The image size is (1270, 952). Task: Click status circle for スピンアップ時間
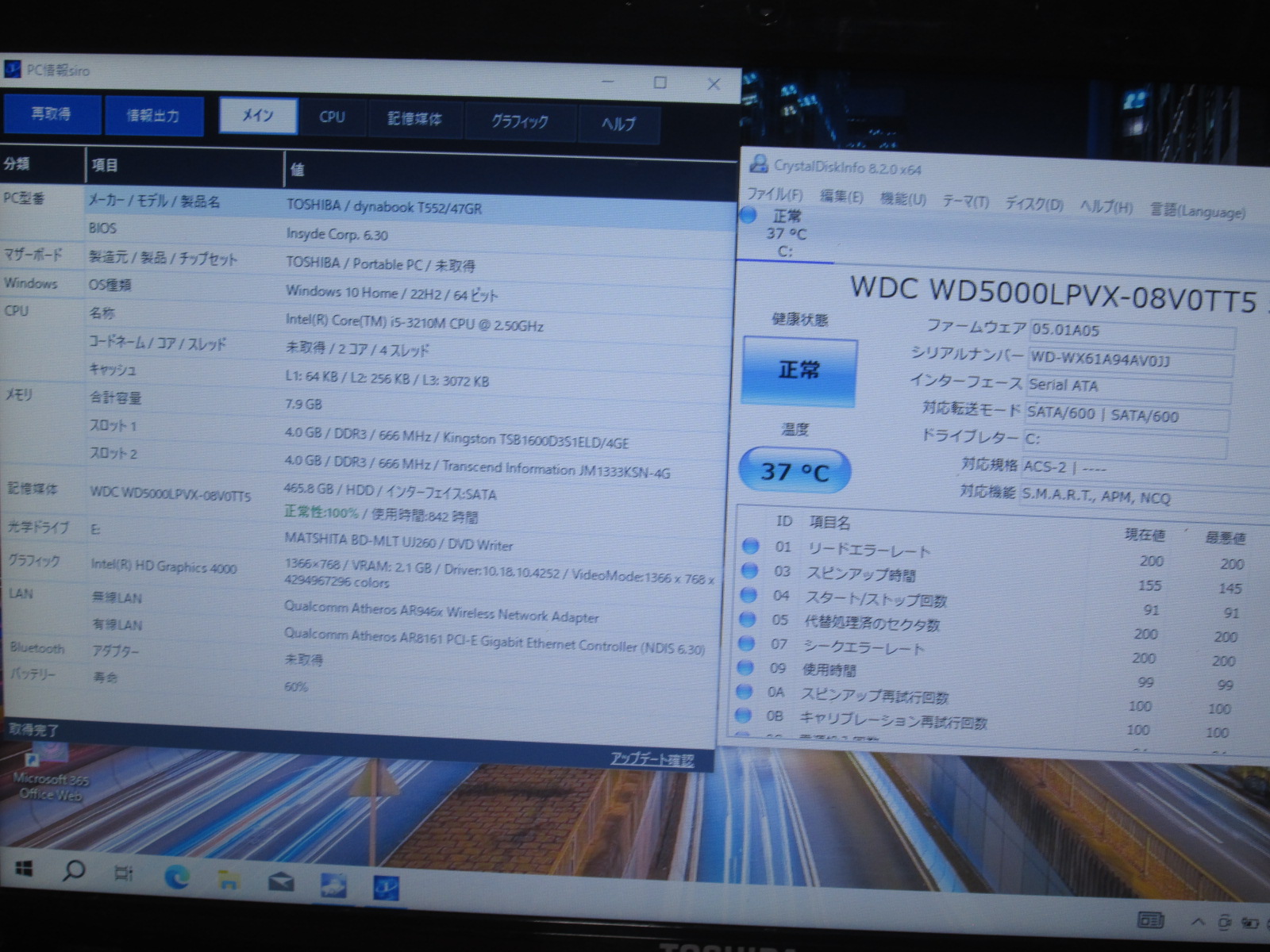tap(749, 570)
